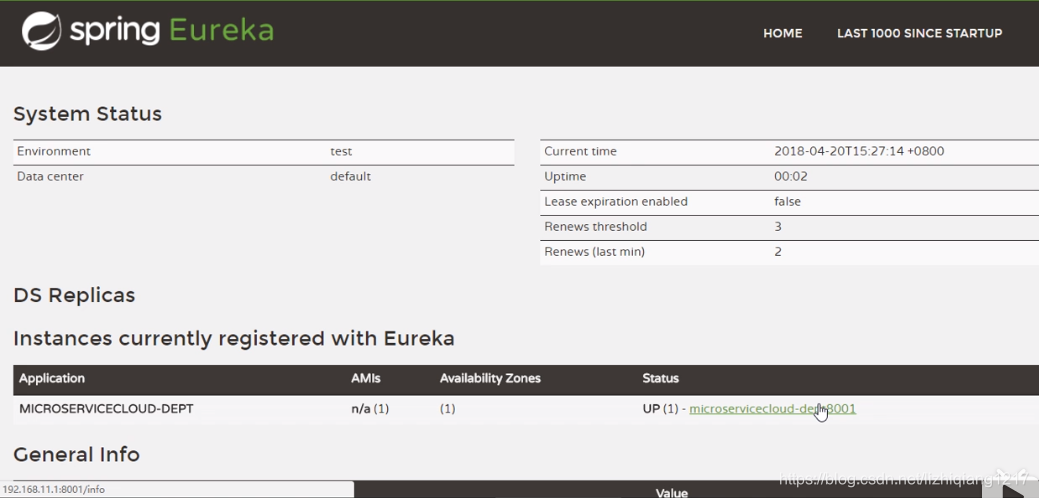Click the System Status heading

point(87,114)
